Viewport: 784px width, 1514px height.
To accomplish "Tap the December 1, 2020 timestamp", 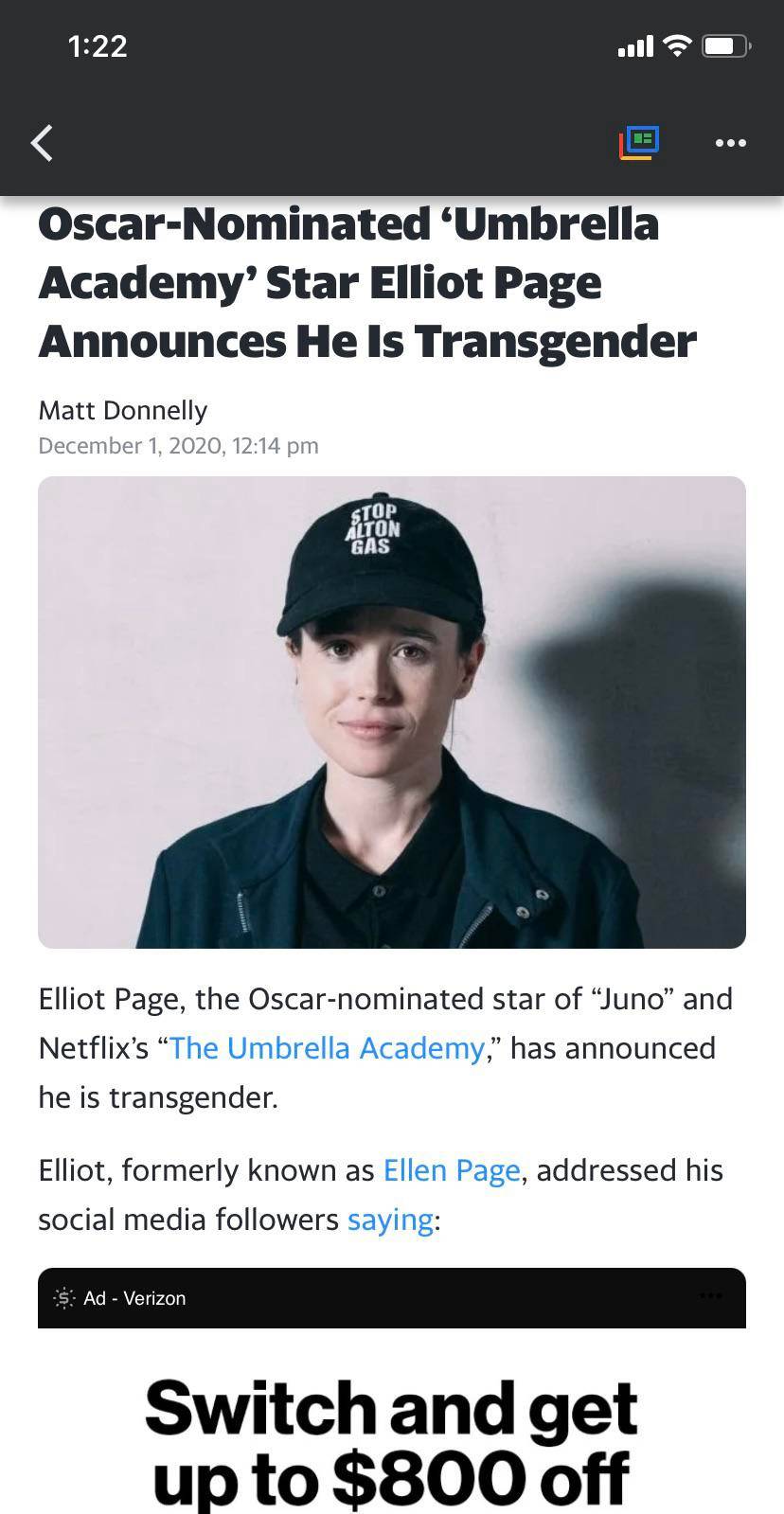I will (x=178, y=446).
